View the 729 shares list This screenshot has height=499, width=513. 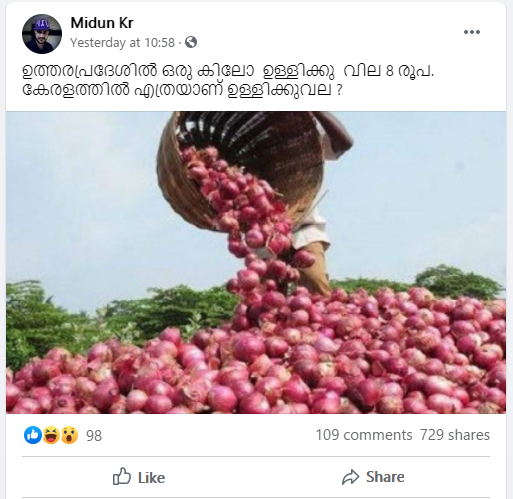click(x=455, y=435)
